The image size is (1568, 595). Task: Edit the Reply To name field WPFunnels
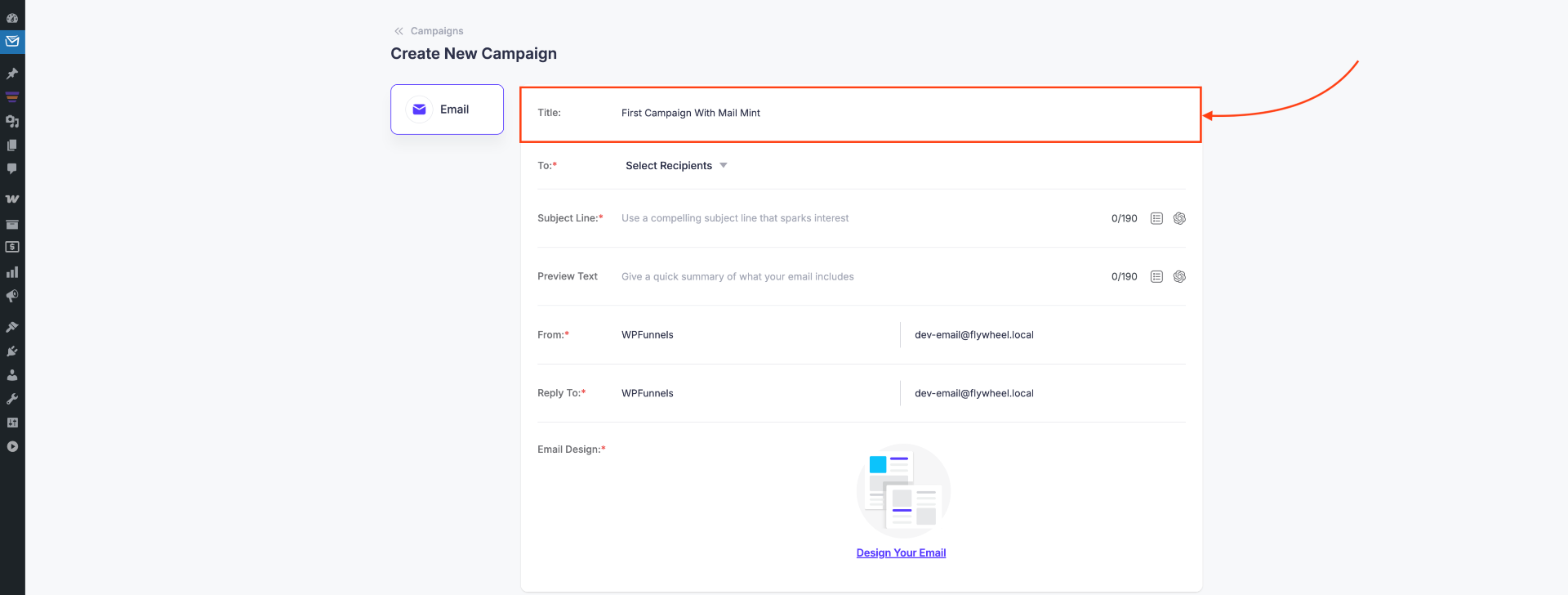point(755,393)
